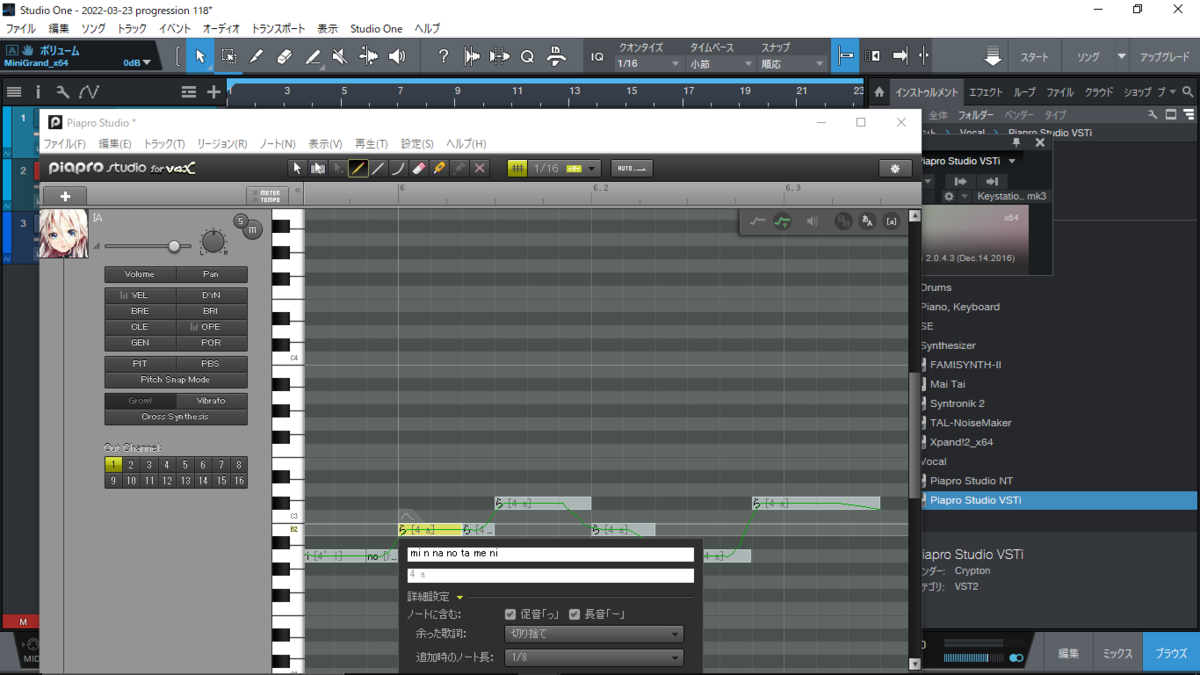Viewport: 1200px width, 675px height.
Task: Open the タイムベース dropdown
Action: click(720, 63)
